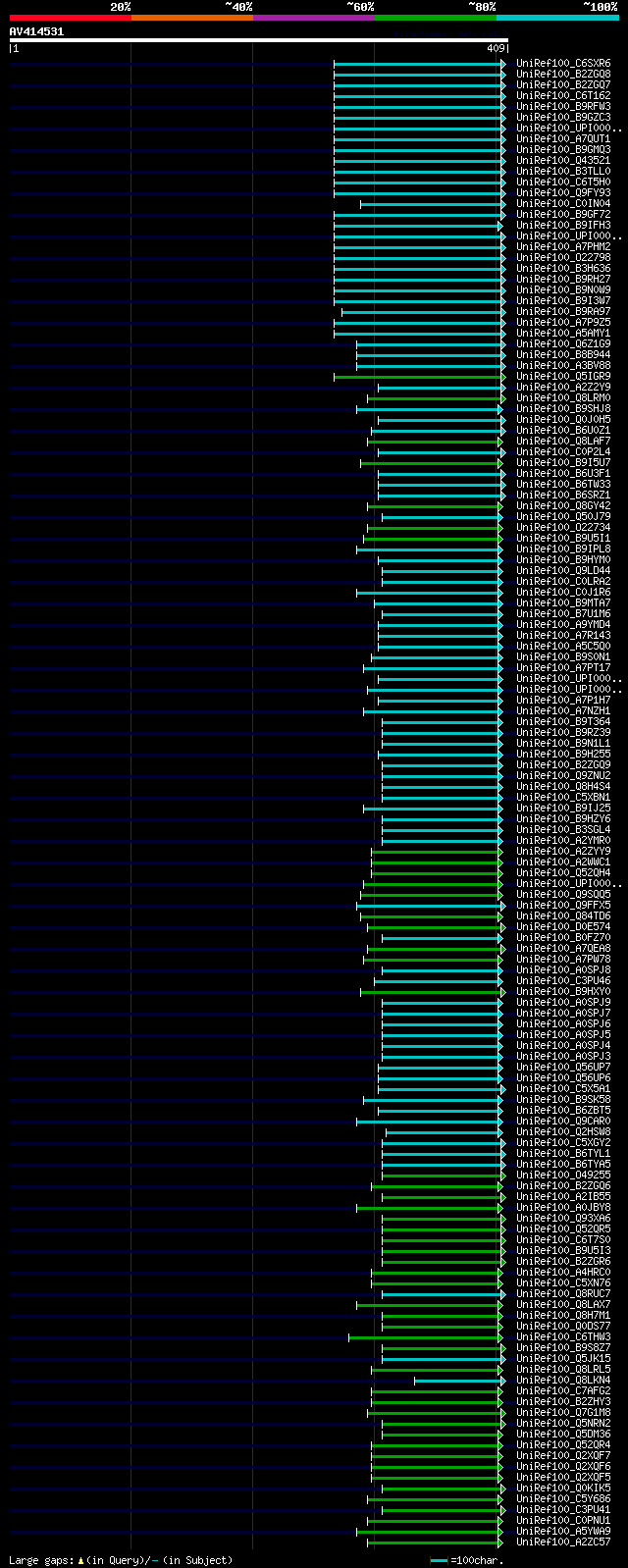
Task: Open hit UniRef100_B9SHJ8
Action: pyautogui.click(x=563, y=409)
